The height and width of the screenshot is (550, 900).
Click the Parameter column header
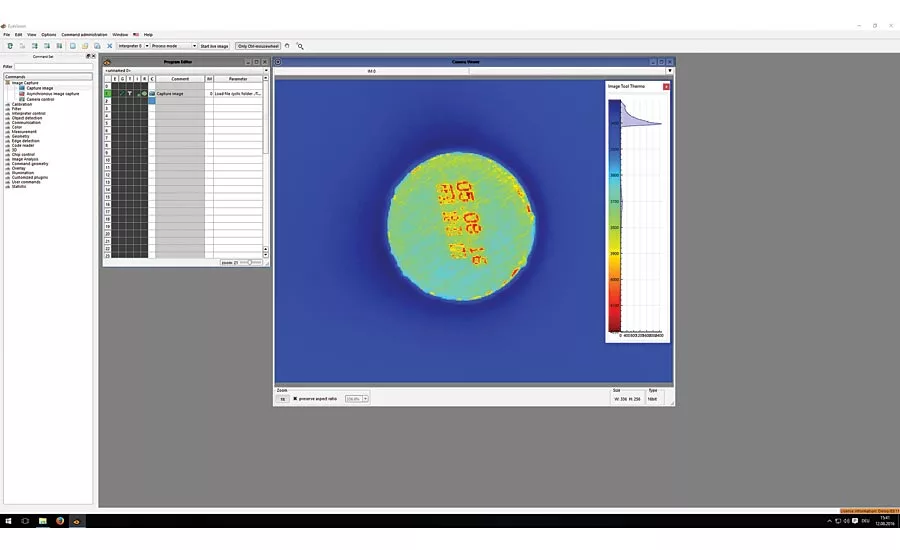(x=238, y=79)
